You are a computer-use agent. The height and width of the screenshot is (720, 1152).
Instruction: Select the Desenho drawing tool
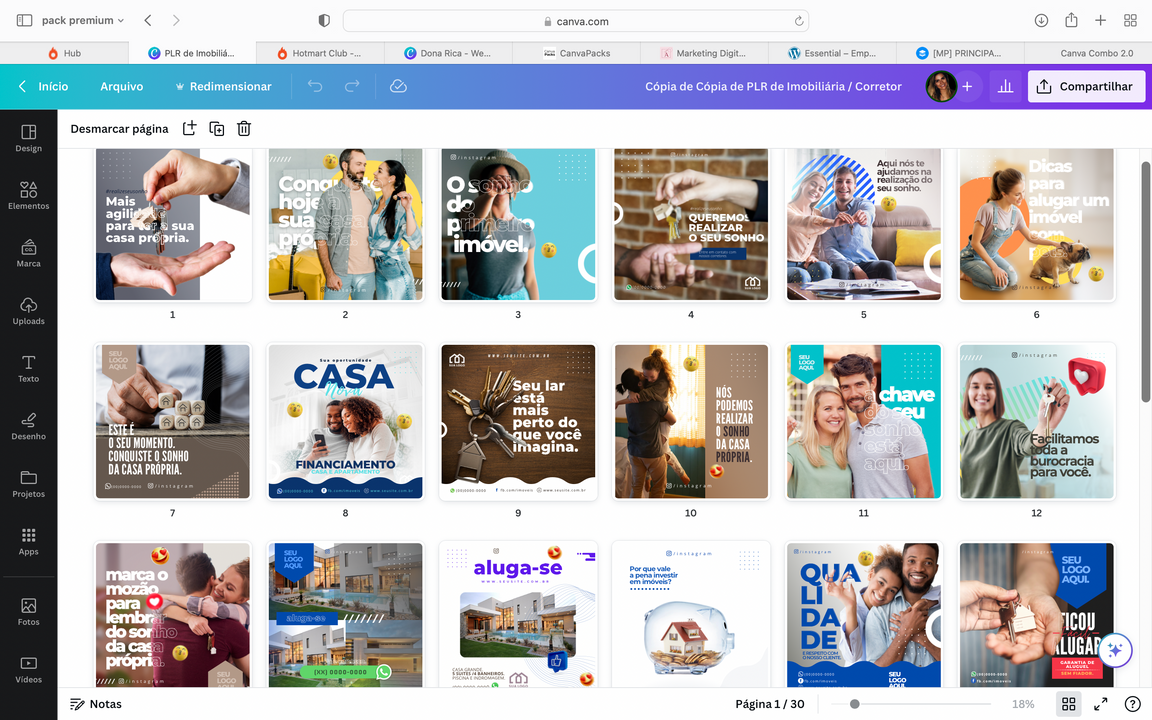[x=28, y=425]
